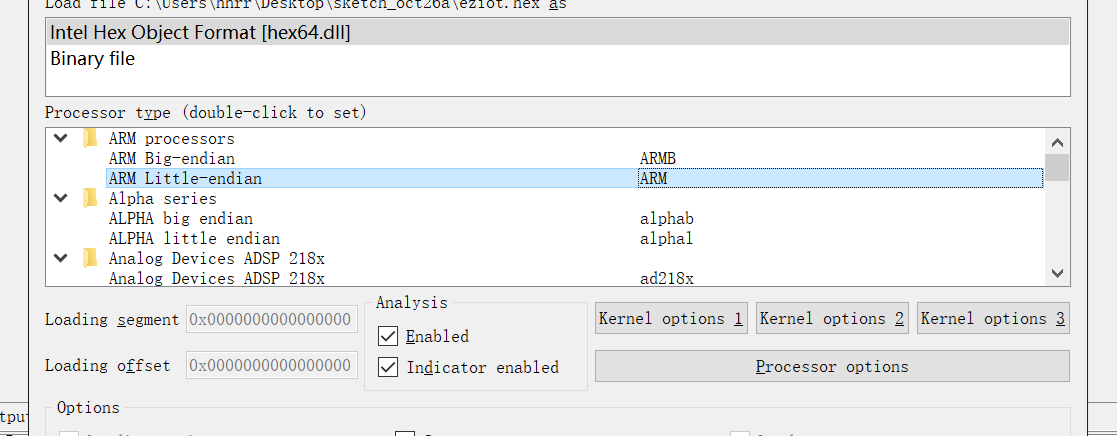Image resolution: width=1117 pixels, height=436 pixels.
Task: Toggle the Analysis Enabled checkbox
Action: (x=388, y=336)
